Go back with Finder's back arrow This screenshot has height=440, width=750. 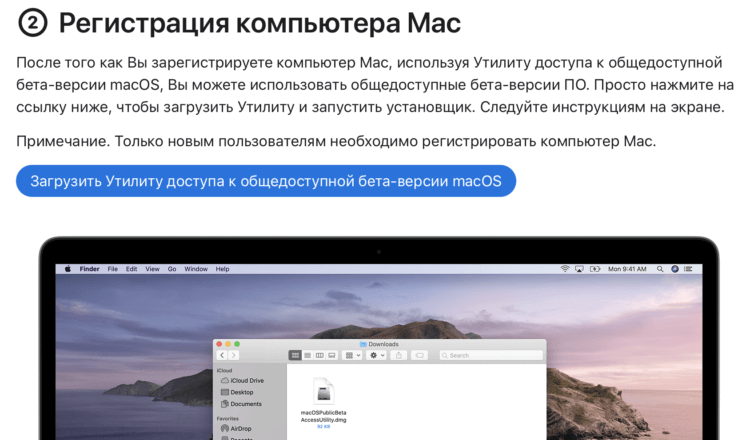(222, 355)
